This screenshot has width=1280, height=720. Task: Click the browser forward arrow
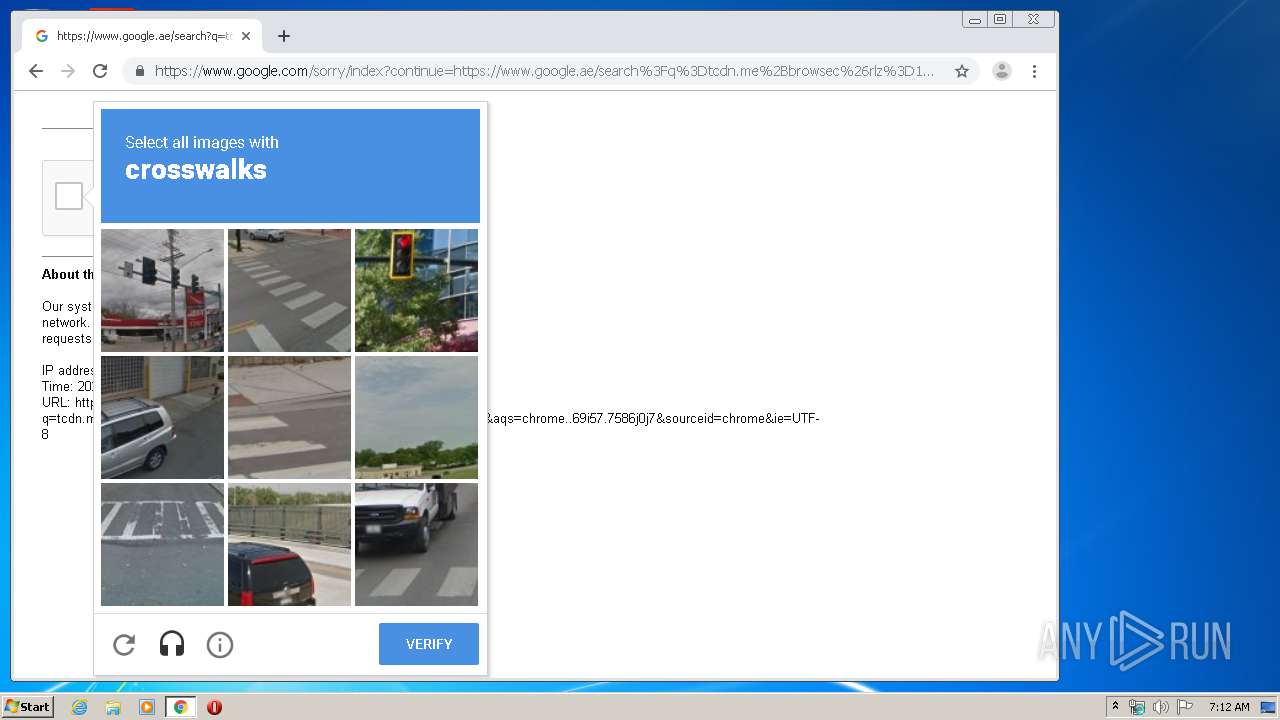click(x=68, y=71)
